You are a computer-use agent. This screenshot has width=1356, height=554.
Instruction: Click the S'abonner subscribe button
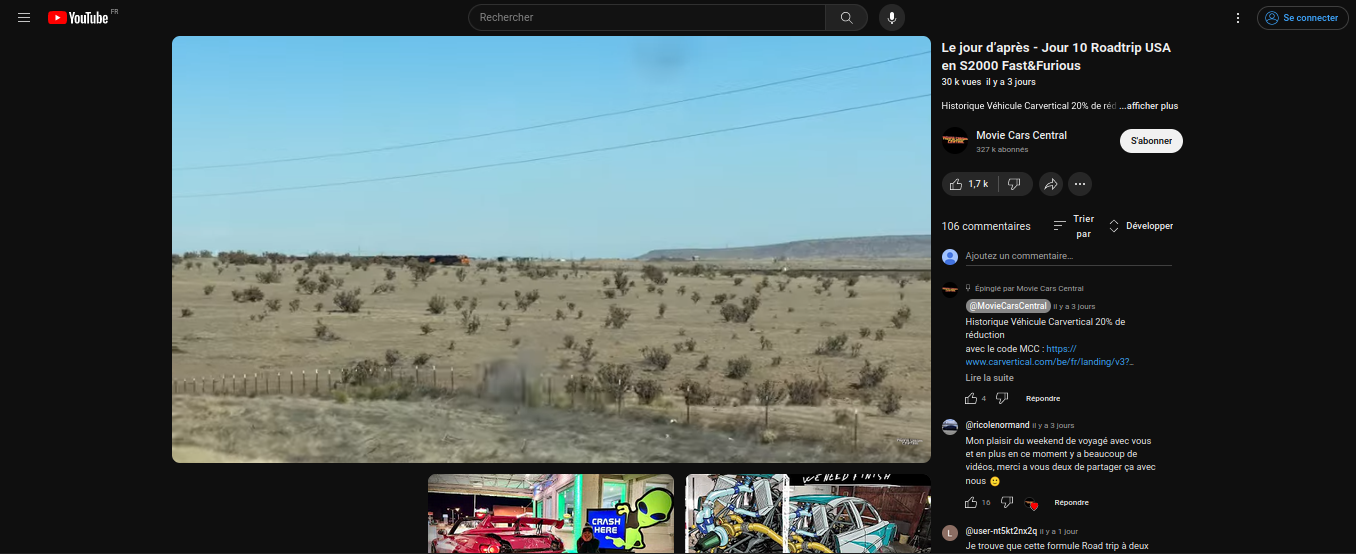click(1151, 141)
